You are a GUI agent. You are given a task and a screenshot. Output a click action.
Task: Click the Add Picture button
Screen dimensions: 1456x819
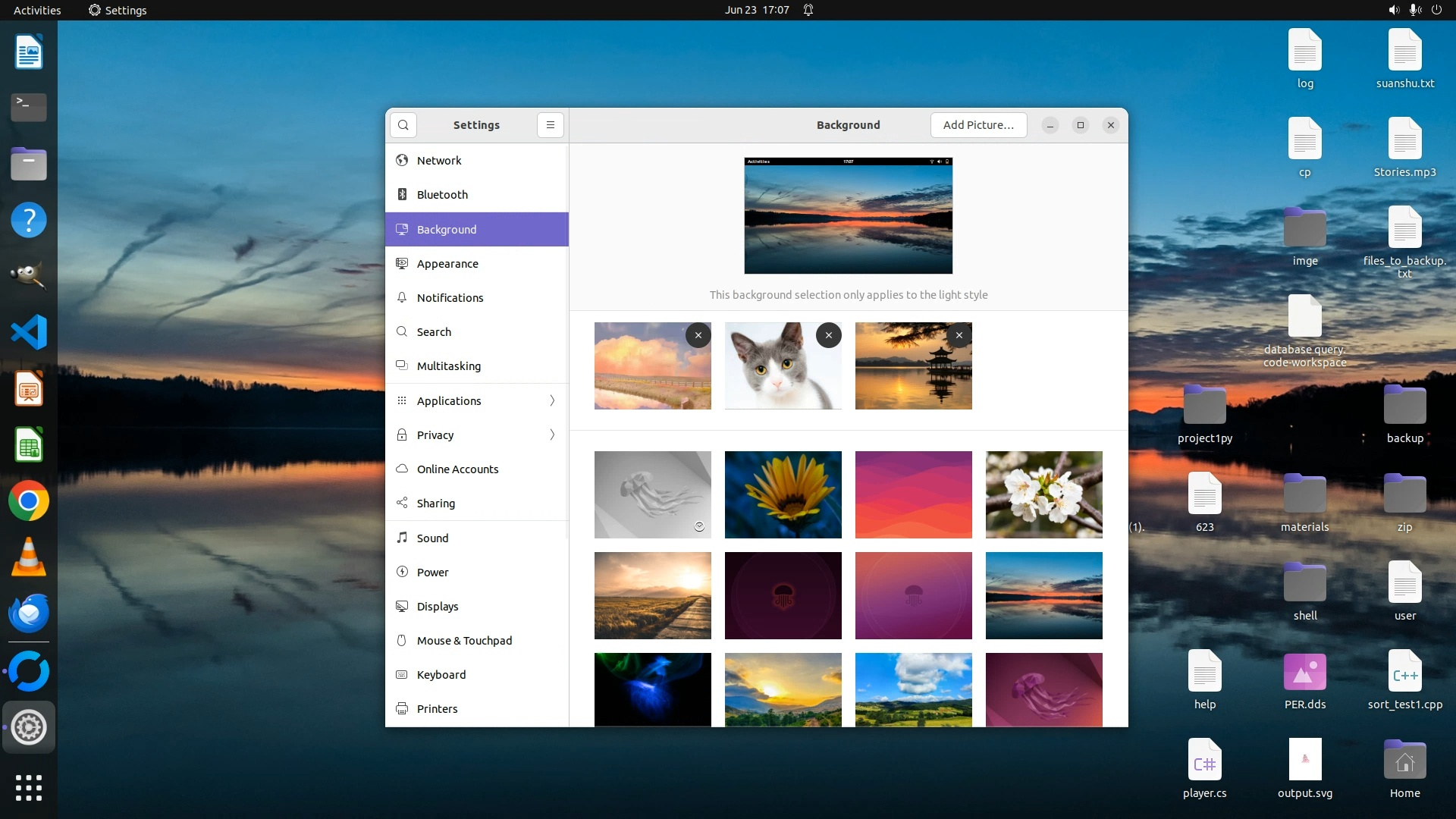click(978, 125)
